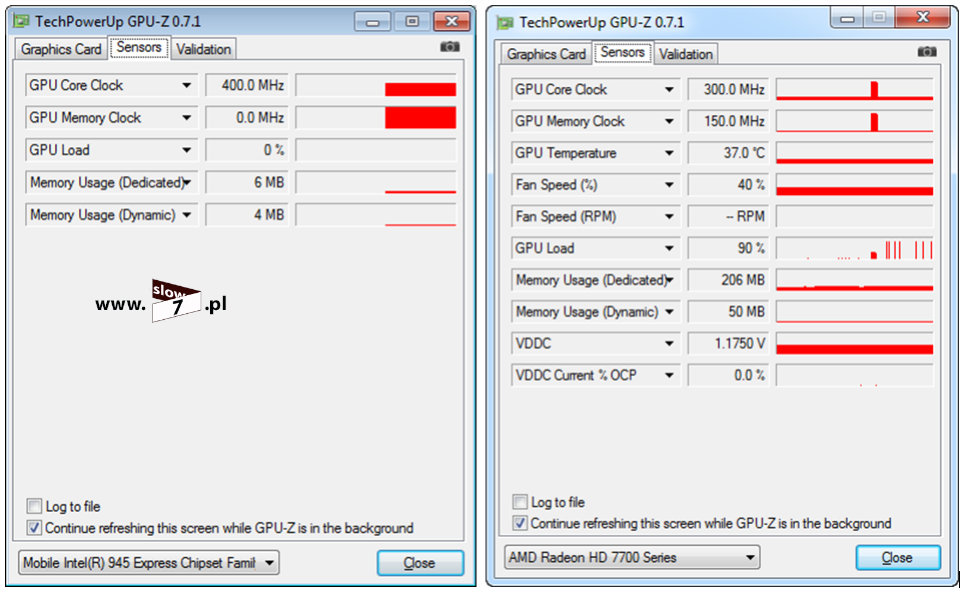960x589 pixels.
Task: Click camera screenshot icon in AMD Radeon window
Action: pyautogui.click(x=927, y=52)
